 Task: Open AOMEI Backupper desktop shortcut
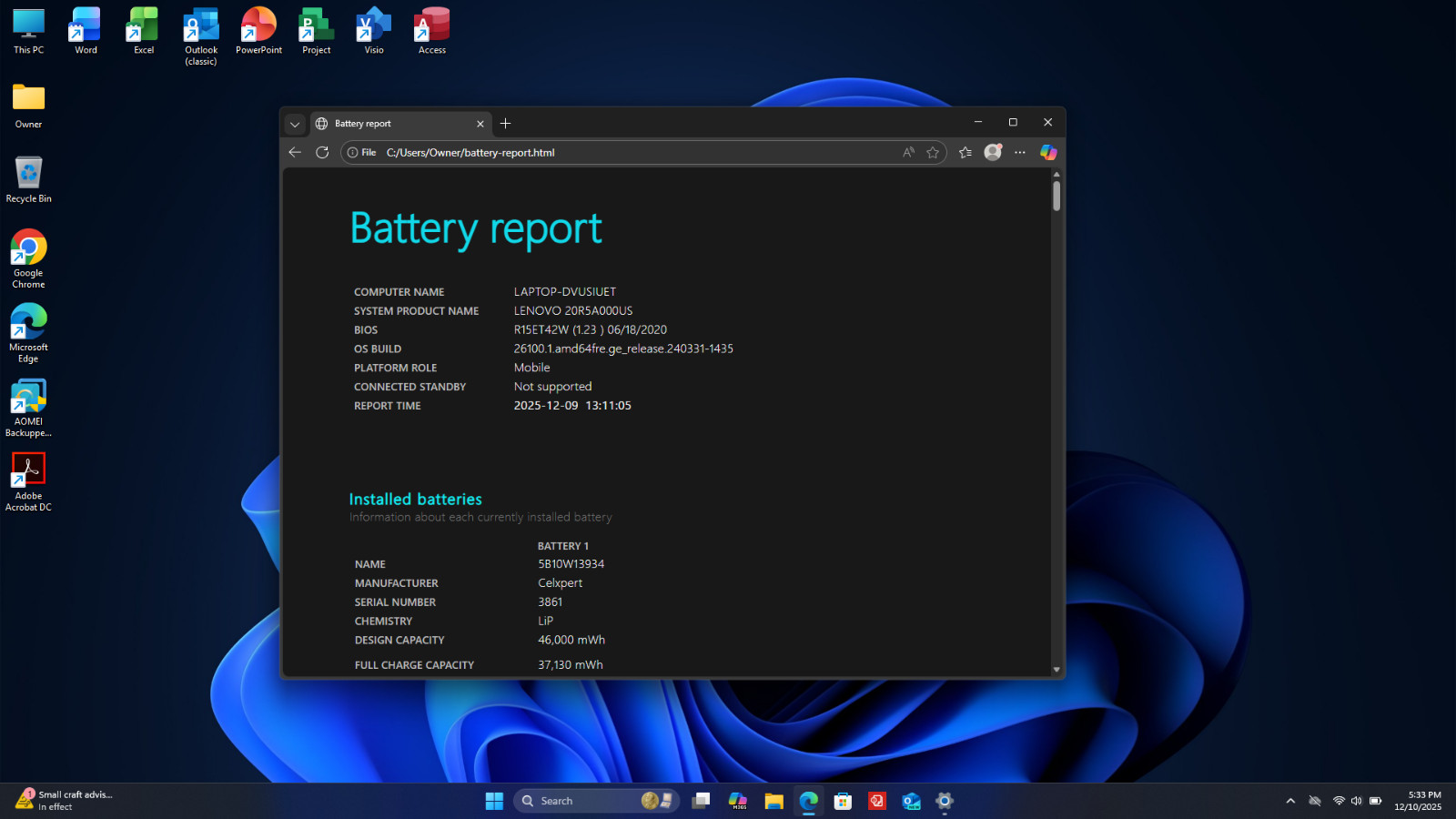click(28, 409)
